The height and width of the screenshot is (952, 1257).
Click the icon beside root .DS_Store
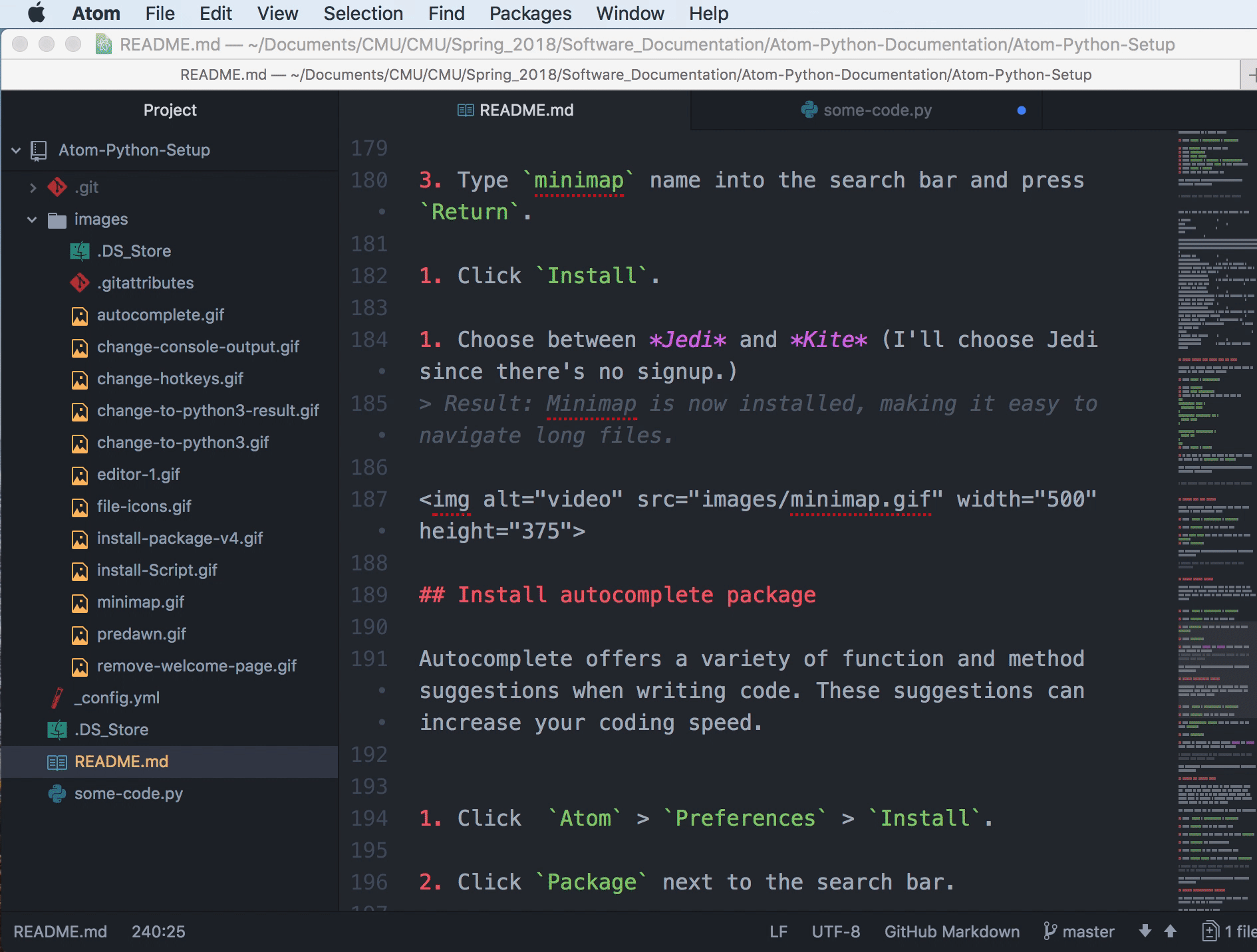[57, 730]
